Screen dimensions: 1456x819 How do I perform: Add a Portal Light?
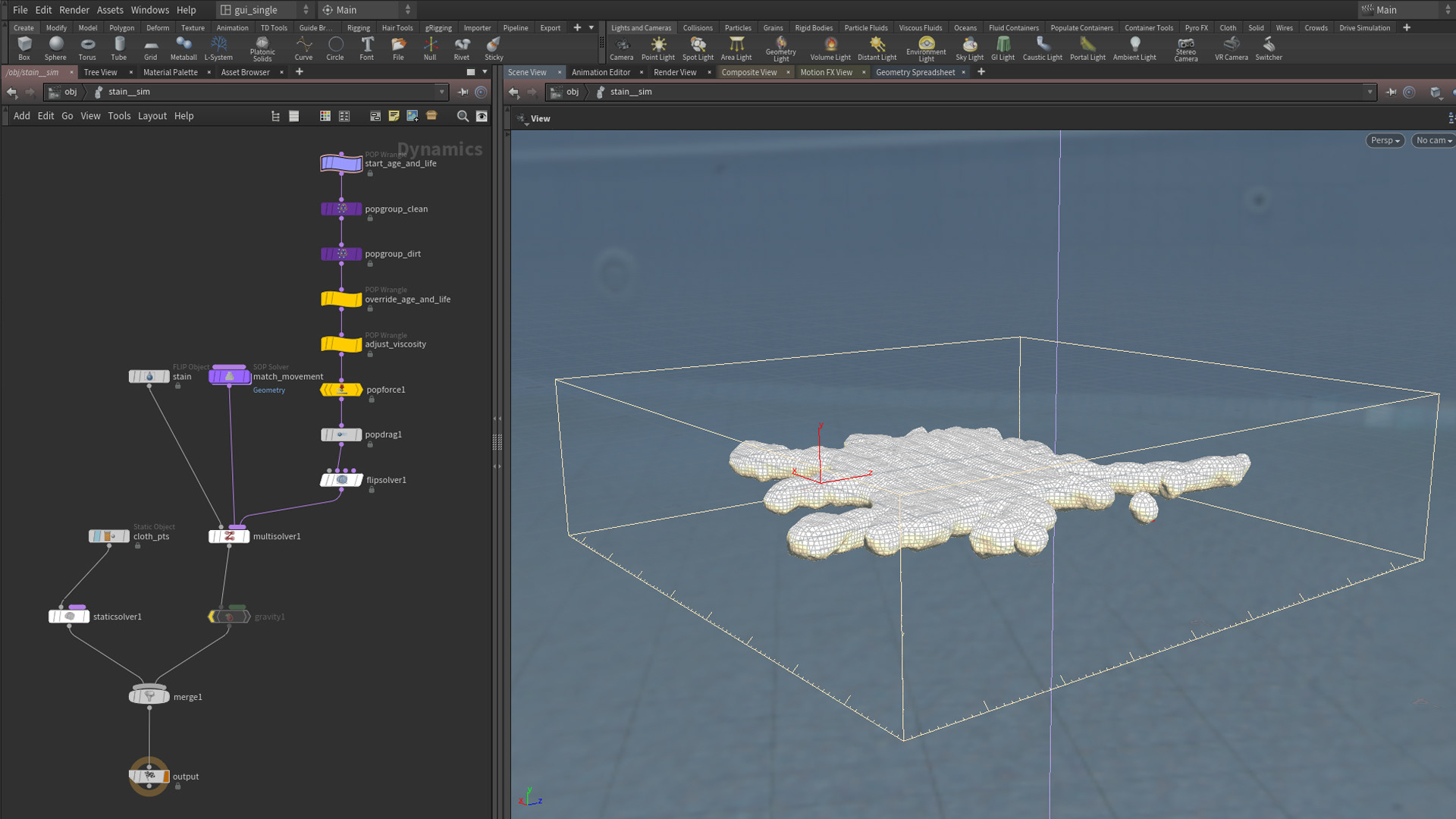point(1087,49)
